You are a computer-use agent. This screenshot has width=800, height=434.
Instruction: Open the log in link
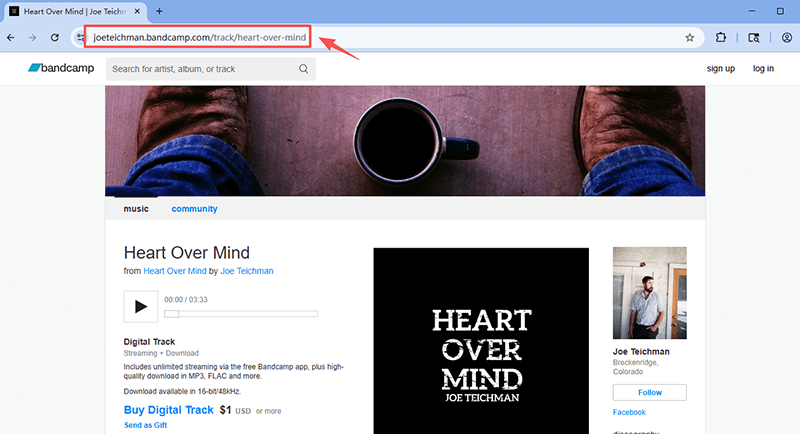[763, 68]
